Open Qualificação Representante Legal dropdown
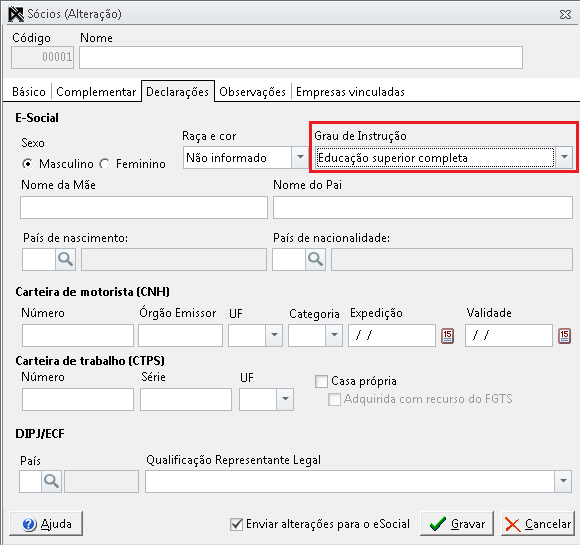The width and height of the screenshot is (580, 545). click(563, 481)
